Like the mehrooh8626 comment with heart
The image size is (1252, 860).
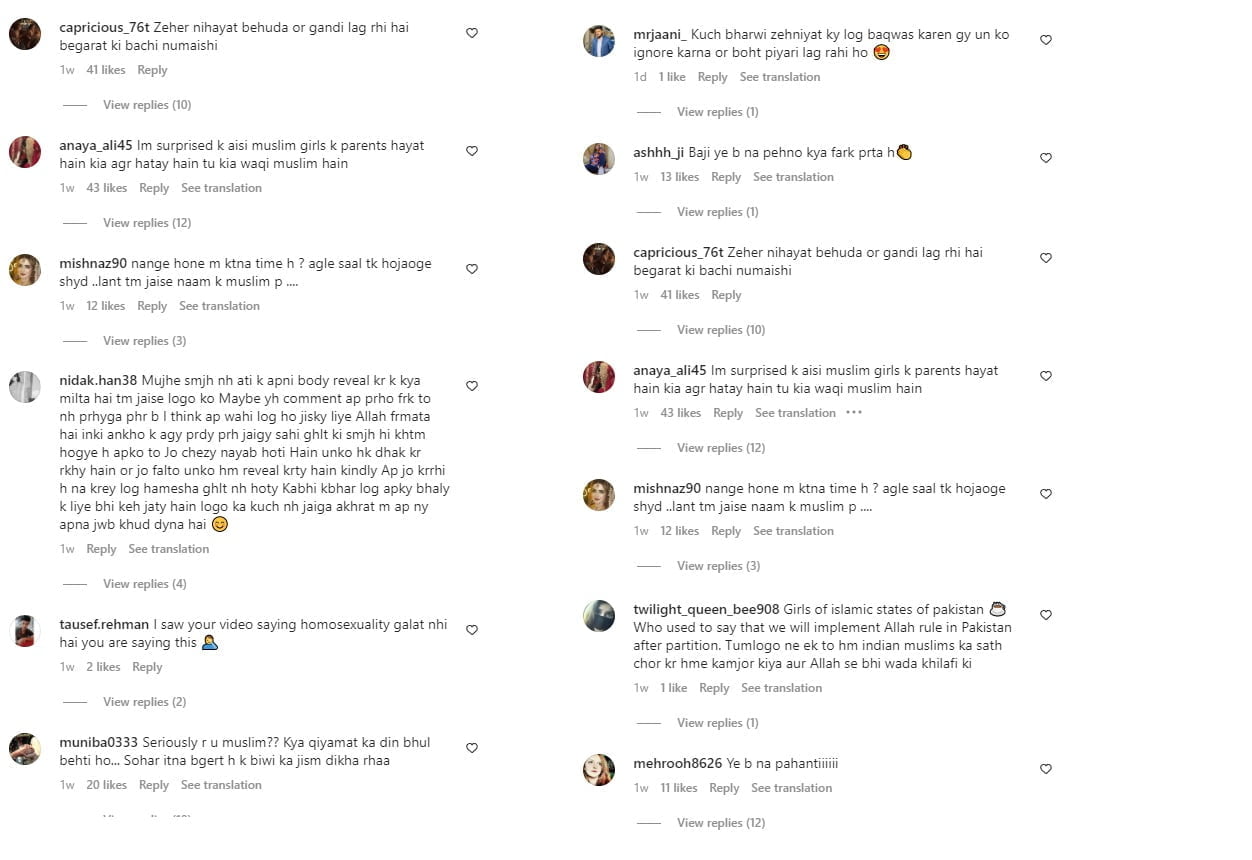pos(1046,769)
